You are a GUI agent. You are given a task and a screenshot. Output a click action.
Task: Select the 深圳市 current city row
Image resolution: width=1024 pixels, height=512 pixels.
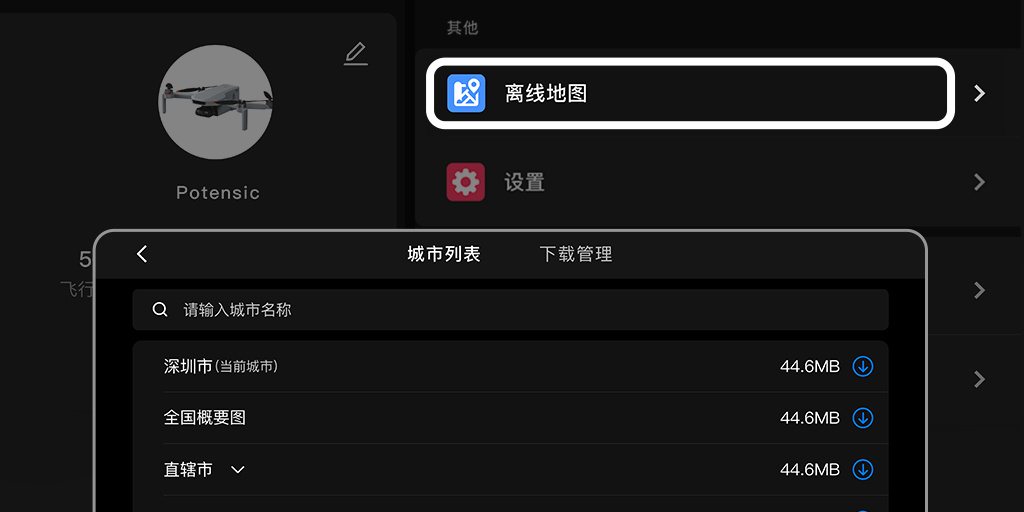(x=511, y=366)
